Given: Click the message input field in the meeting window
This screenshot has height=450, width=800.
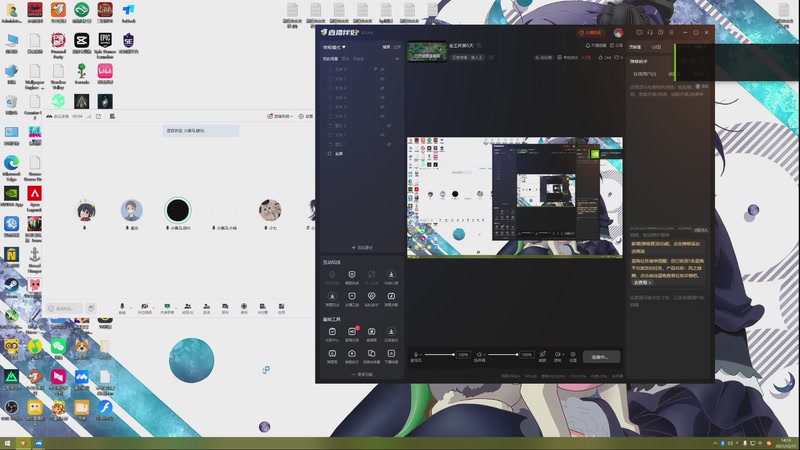Looking at the screenshot, I should point(64,308).
